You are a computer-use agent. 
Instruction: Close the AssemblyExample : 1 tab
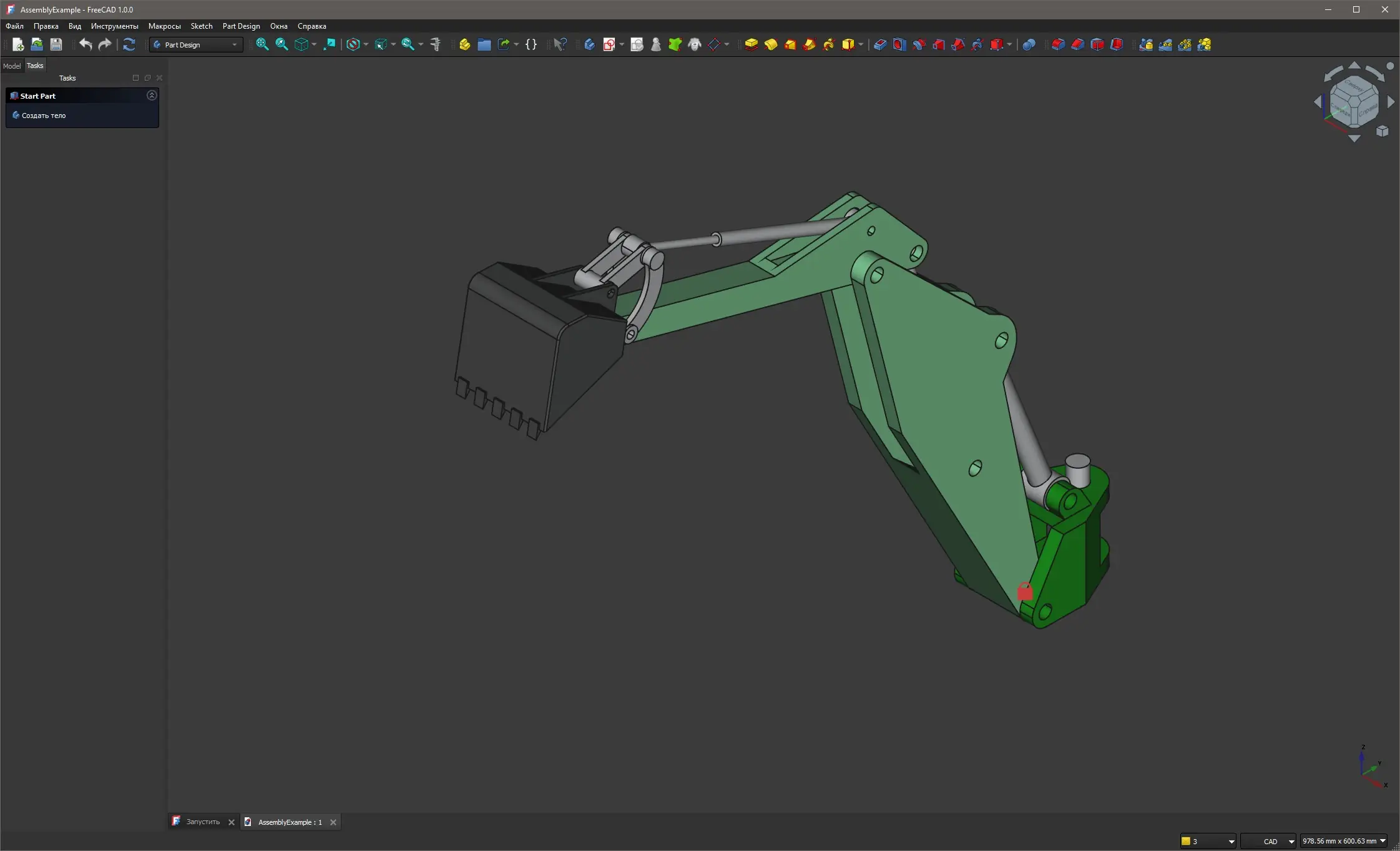pyautogui.click(x=333, y=822)
